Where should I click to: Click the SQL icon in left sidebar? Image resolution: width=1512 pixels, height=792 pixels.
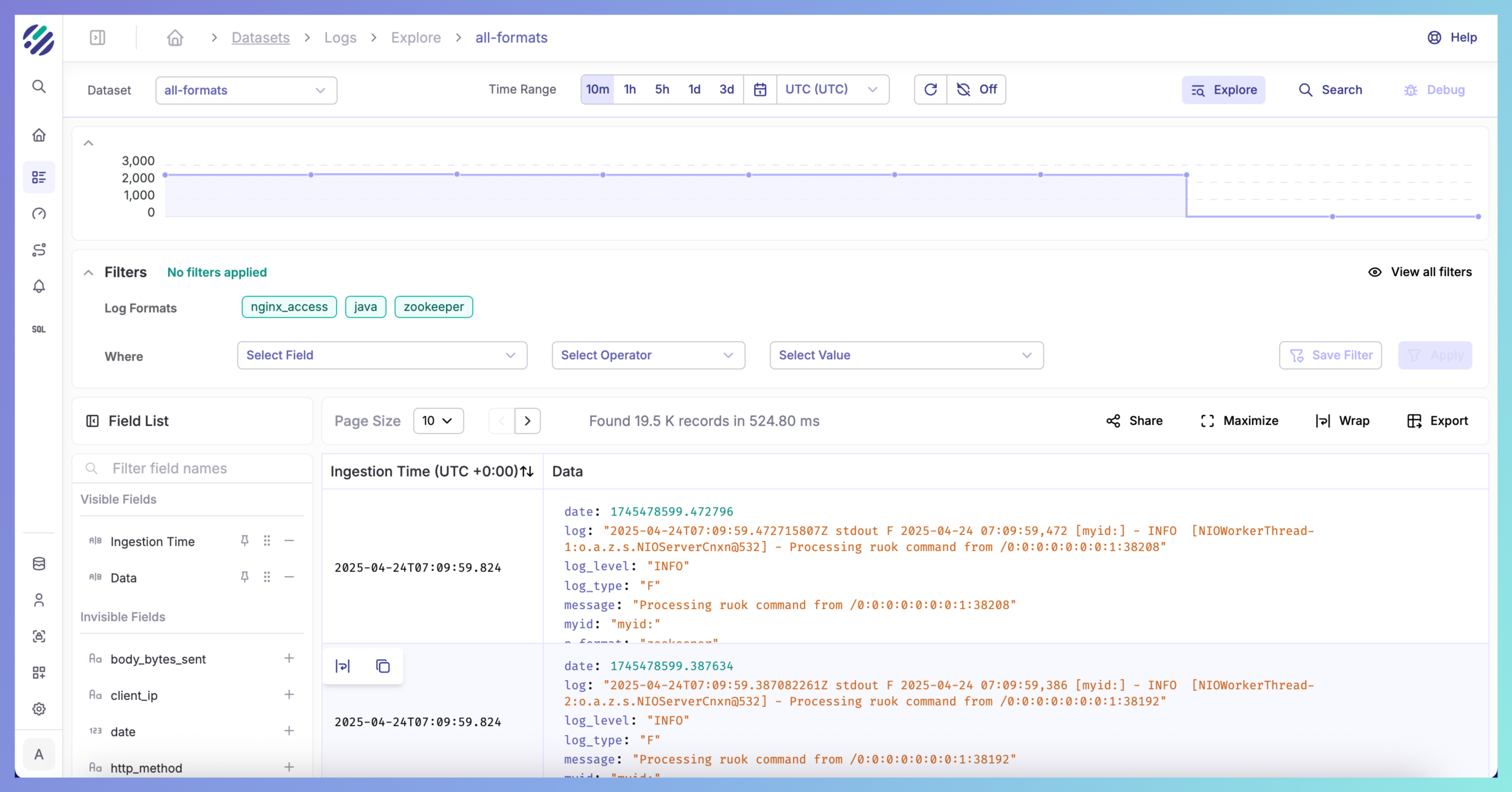point(39,329)
